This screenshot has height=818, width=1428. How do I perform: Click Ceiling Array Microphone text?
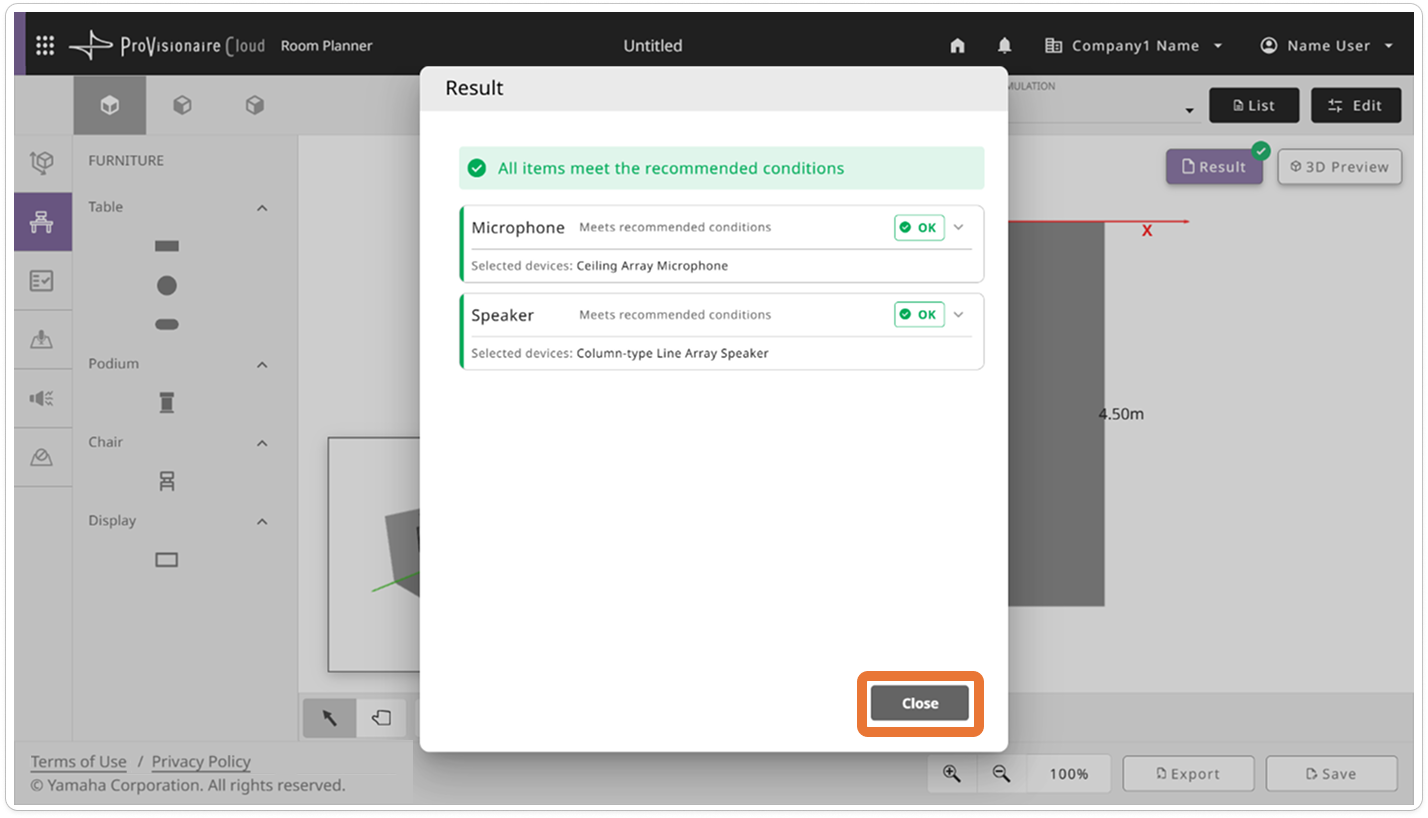tap(652, 266)
